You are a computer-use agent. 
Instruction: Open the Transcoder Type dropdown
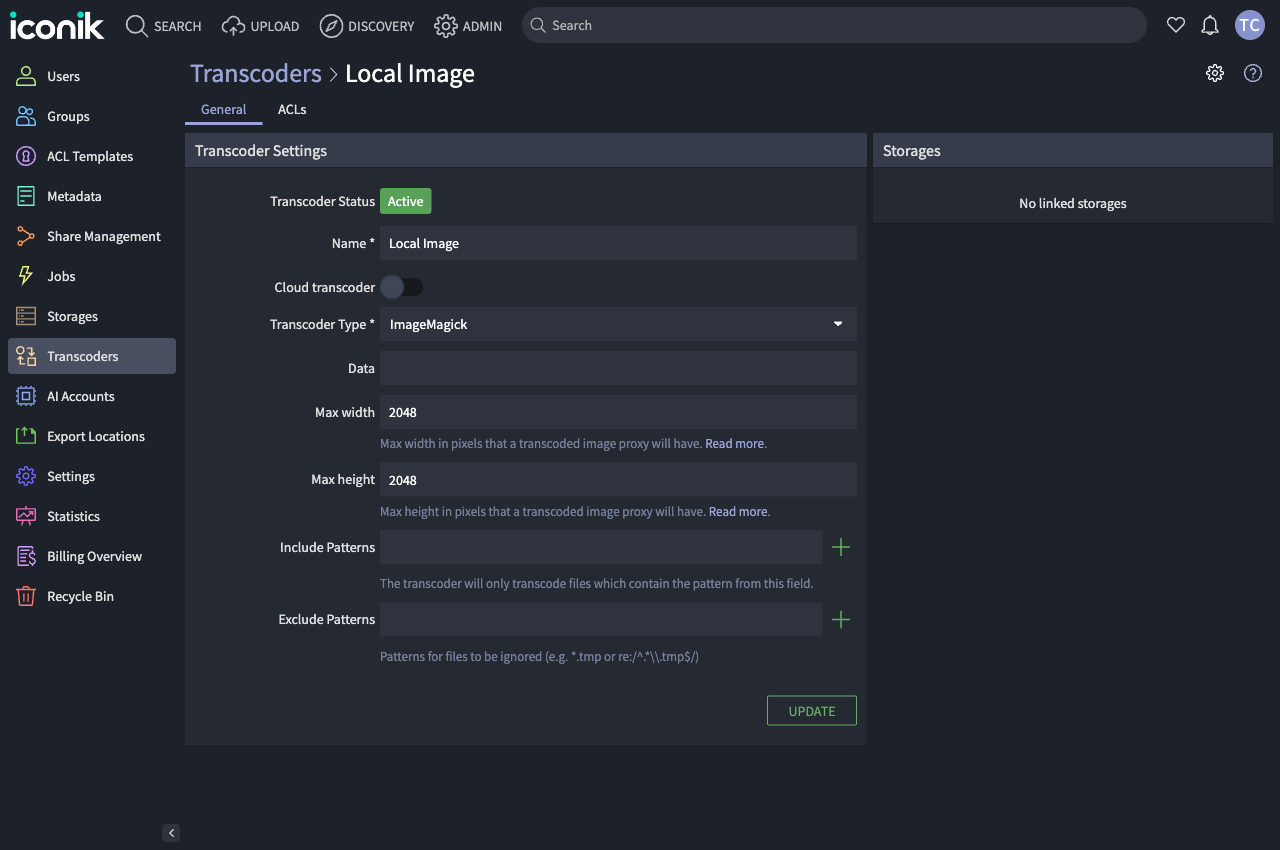[618, 324]
